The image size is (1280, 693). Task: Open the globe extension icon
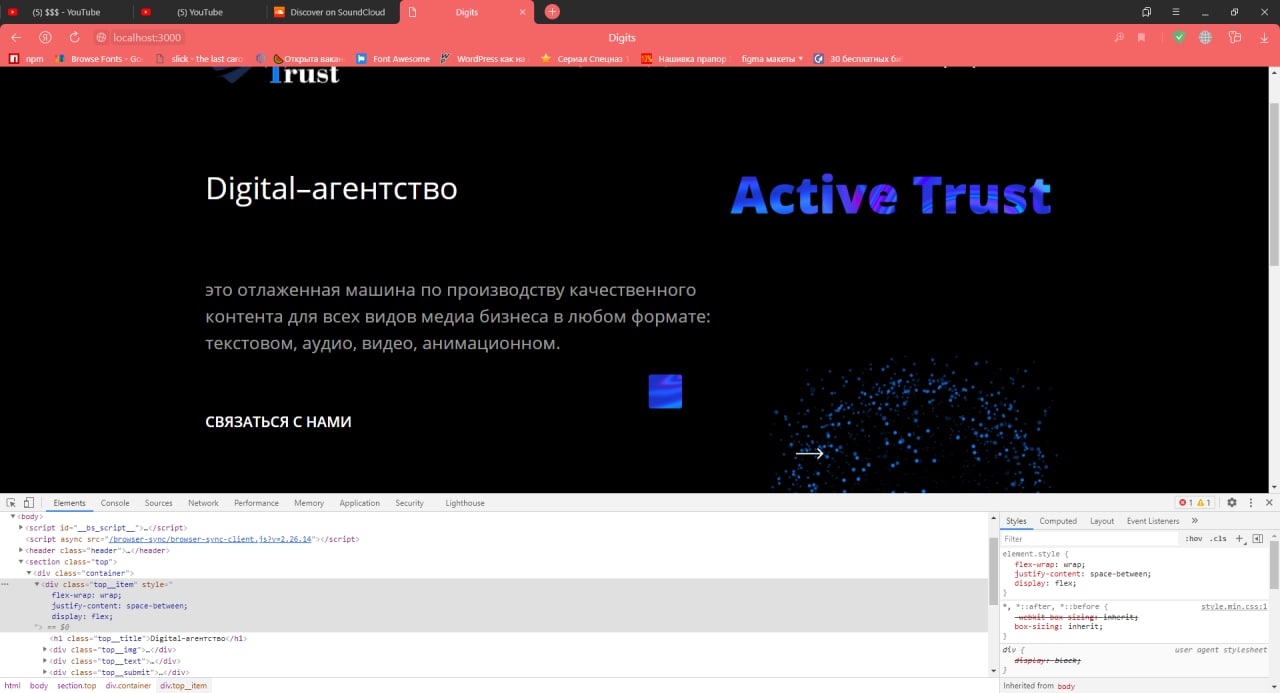tap(1205, 37)
